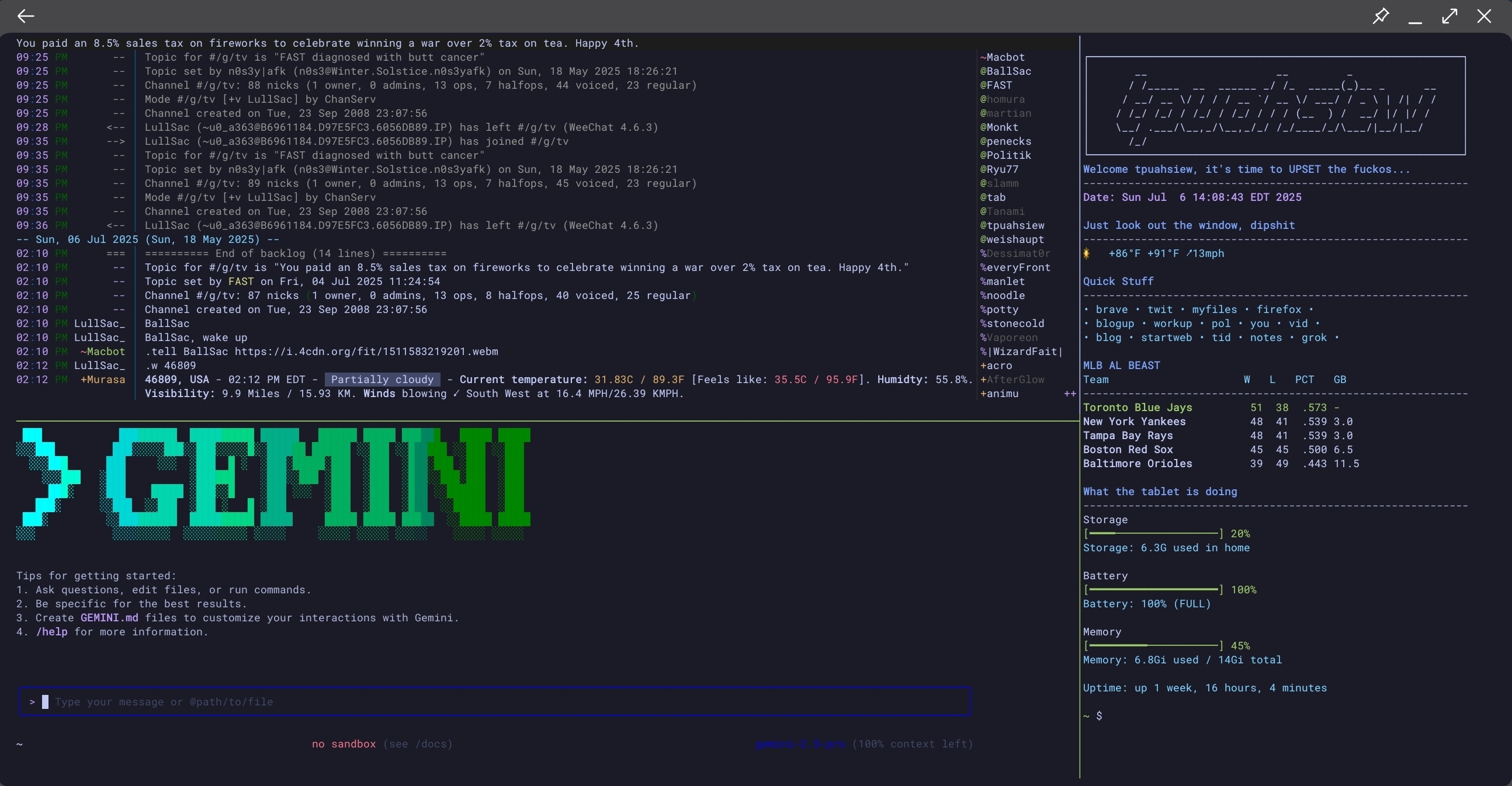Close the terminal window
The width and height of the screenshot is (1512, 786).
click(x=1484, y=16)
